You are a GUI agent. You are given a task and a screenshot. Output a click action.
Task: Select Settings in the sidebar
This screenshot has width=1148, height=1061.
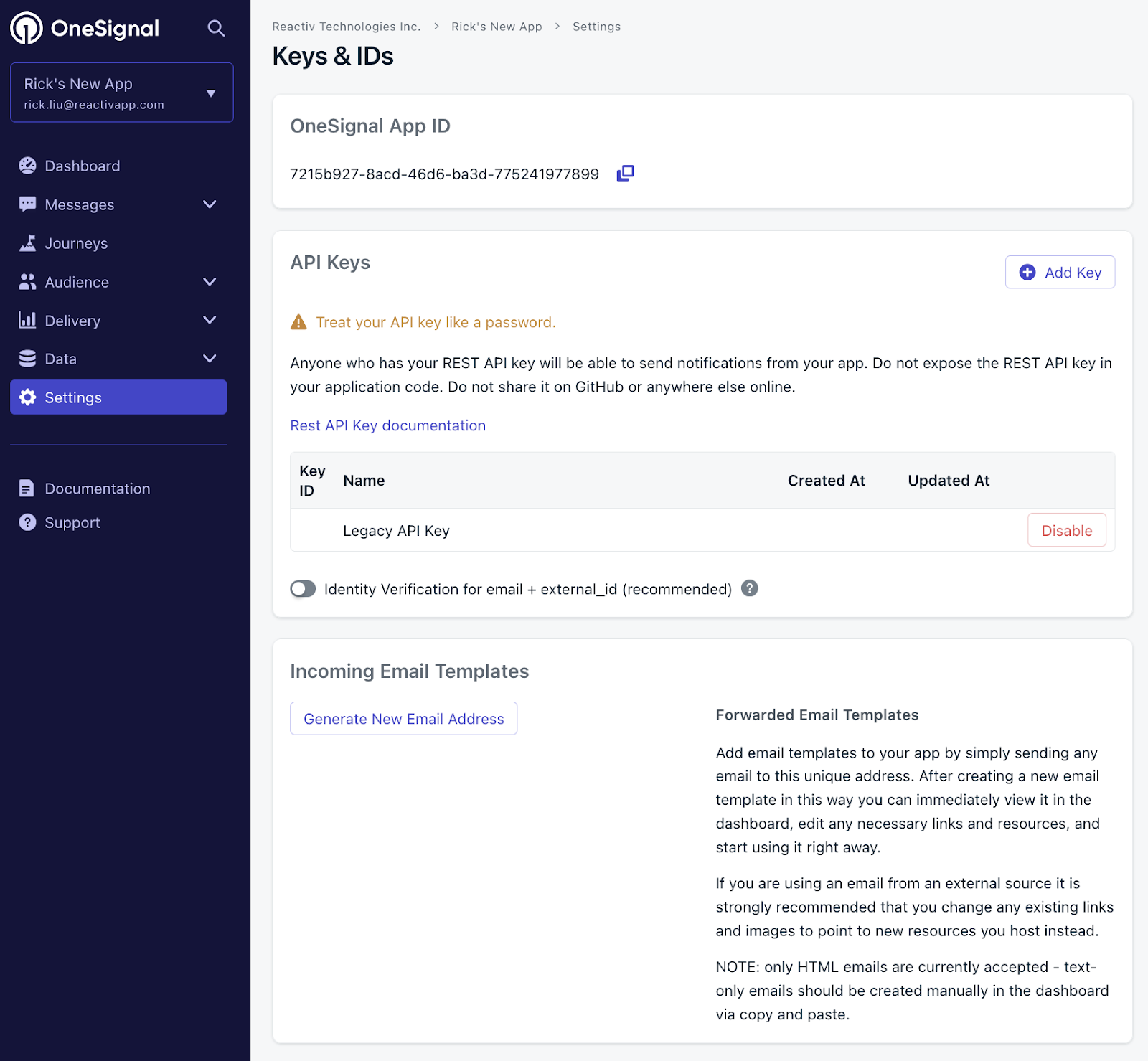[118, 397]
